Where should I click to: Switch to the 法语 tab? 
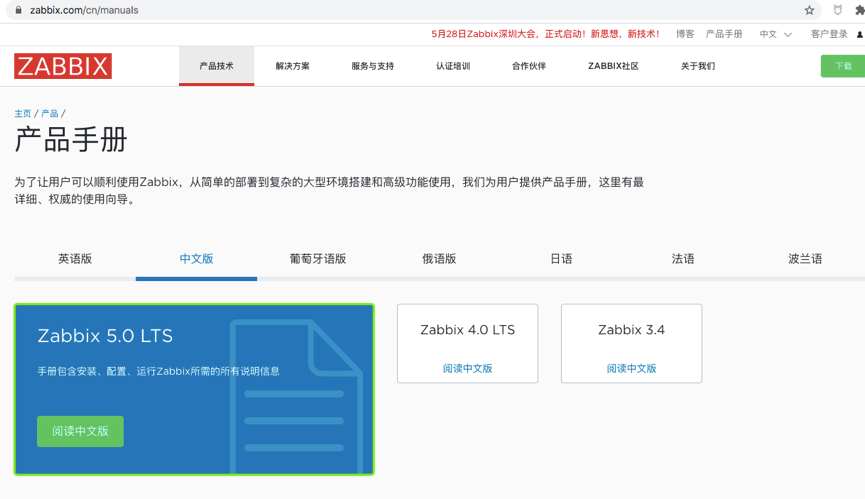coord(683,259)
